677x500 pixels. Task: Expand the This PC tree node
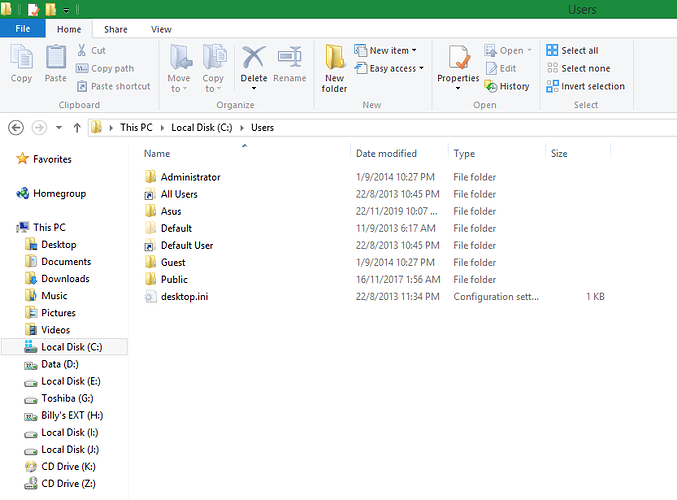(x=10, y=228)
